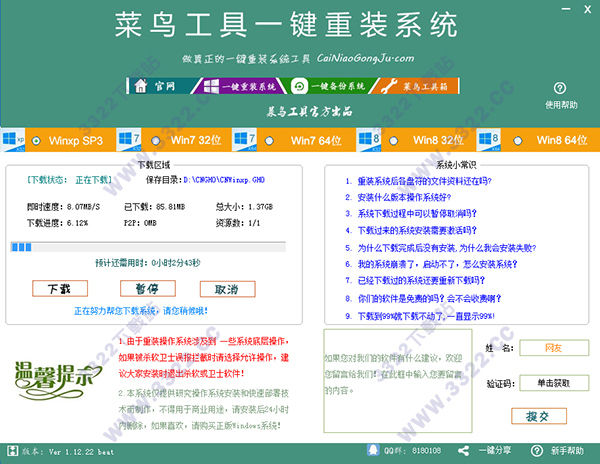Viewport: 600px width, 464px height.
Task: Click the green circular backup icon
Action: [x=299, y=86]
